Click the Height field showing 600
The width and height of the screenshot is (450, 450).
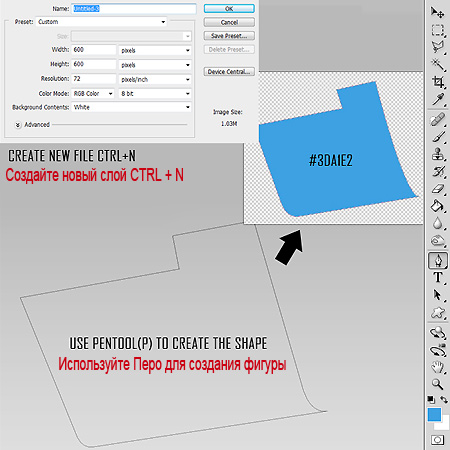point(94,64)
